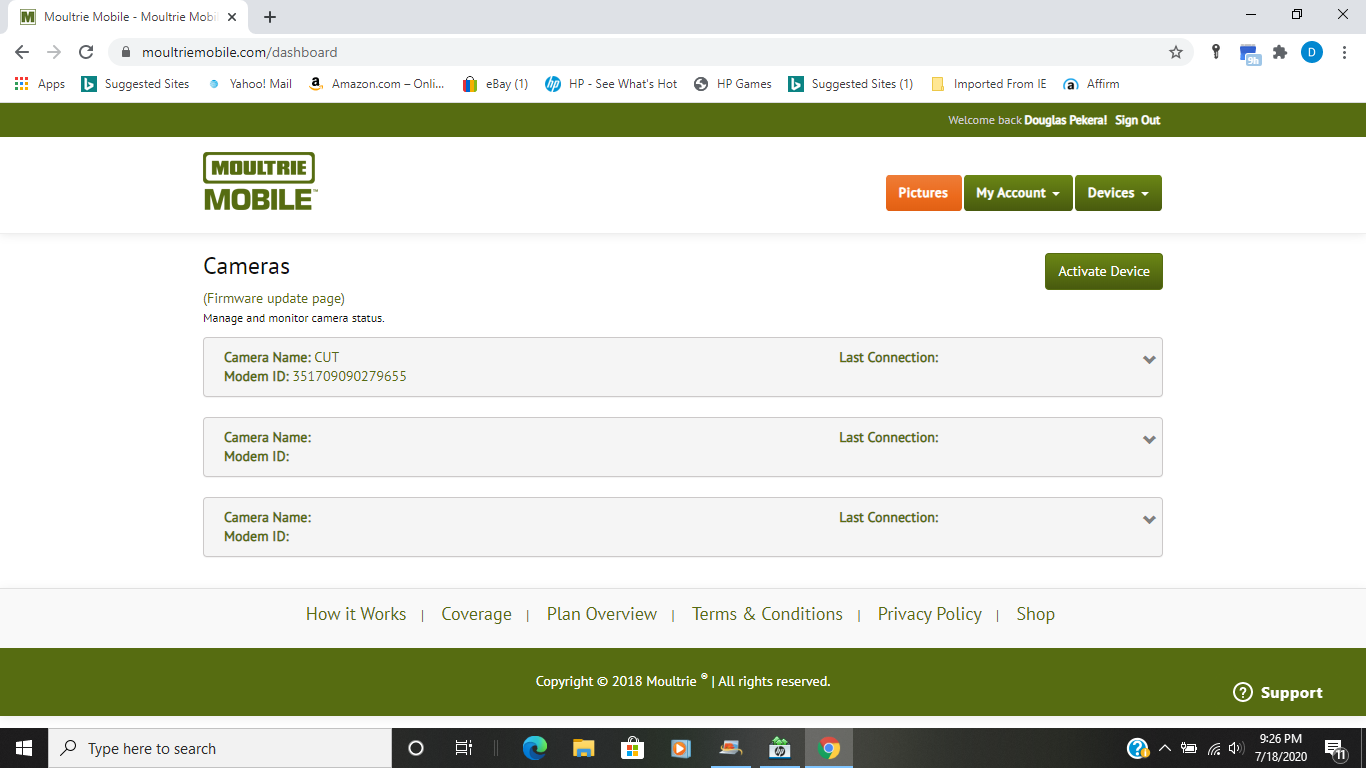Click the Activate Device button
1366x768 pixels.
(x=1104, y=271)
